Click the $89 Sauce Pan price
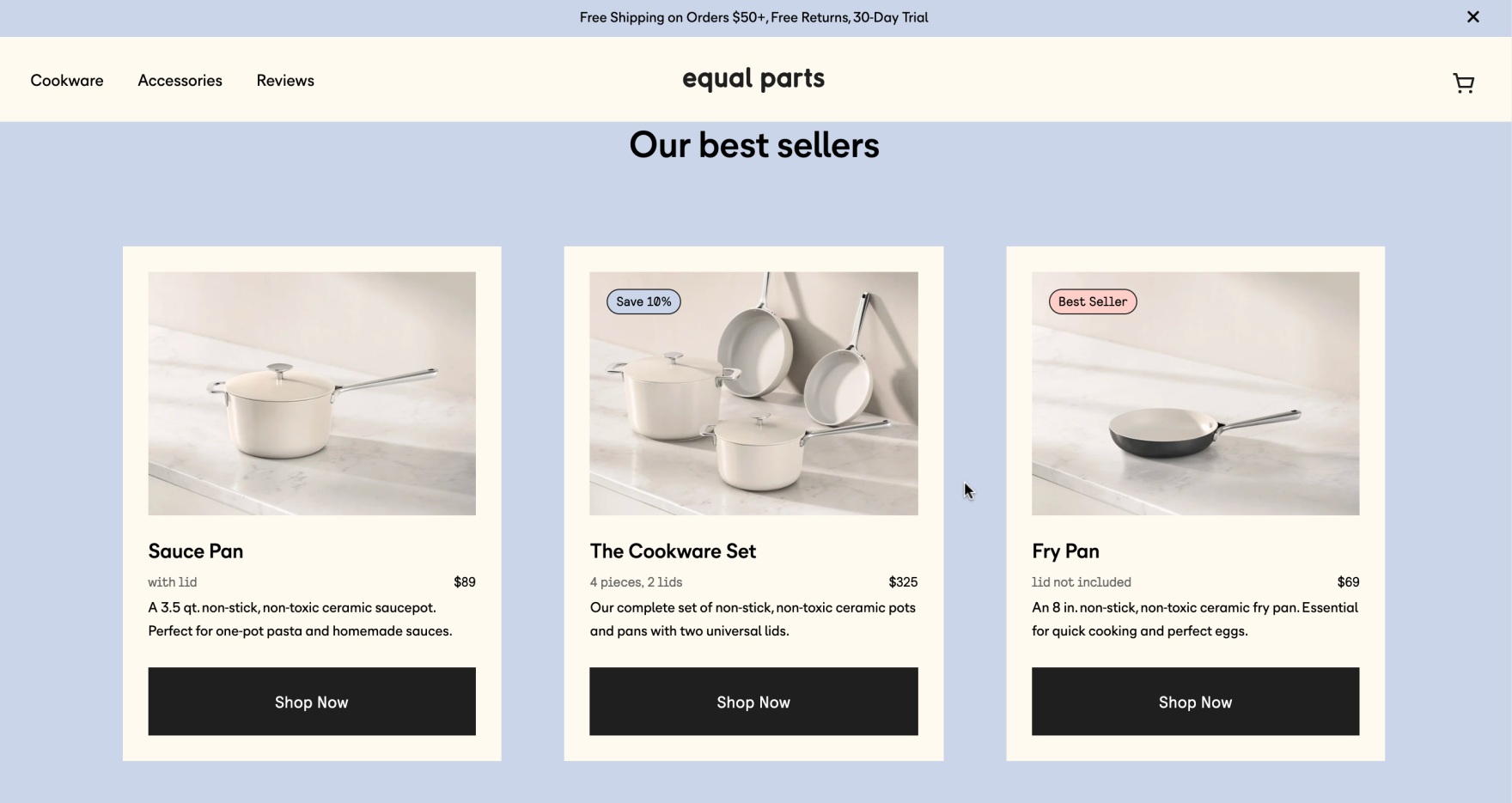 464,582
